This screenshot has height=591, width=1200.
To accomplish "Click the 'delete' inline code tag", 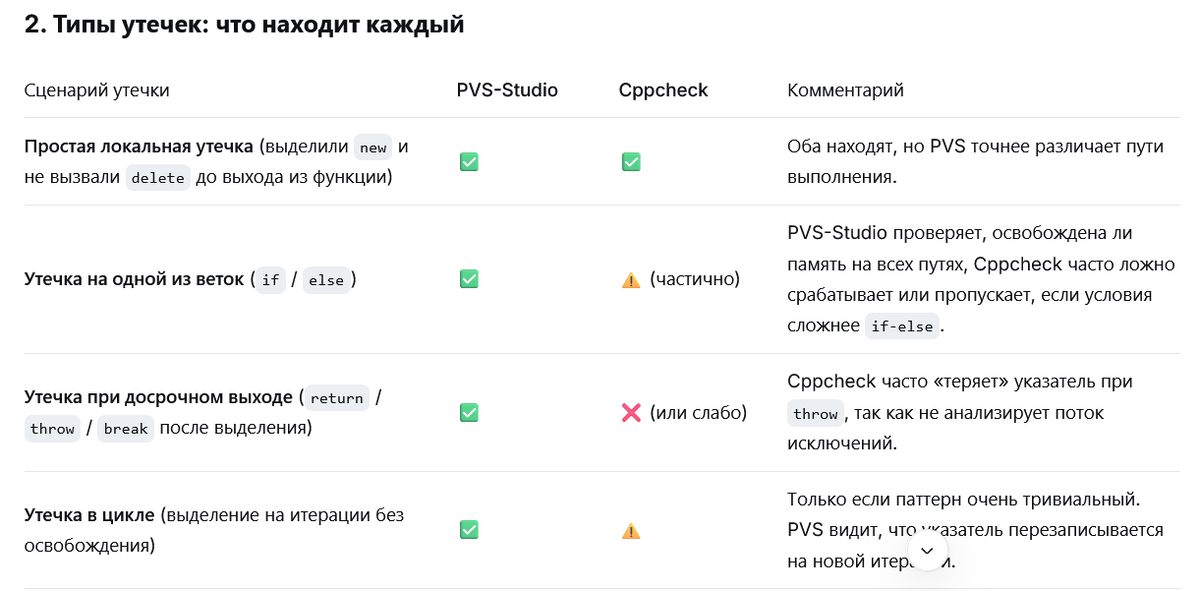I will [x=158, y=178].
